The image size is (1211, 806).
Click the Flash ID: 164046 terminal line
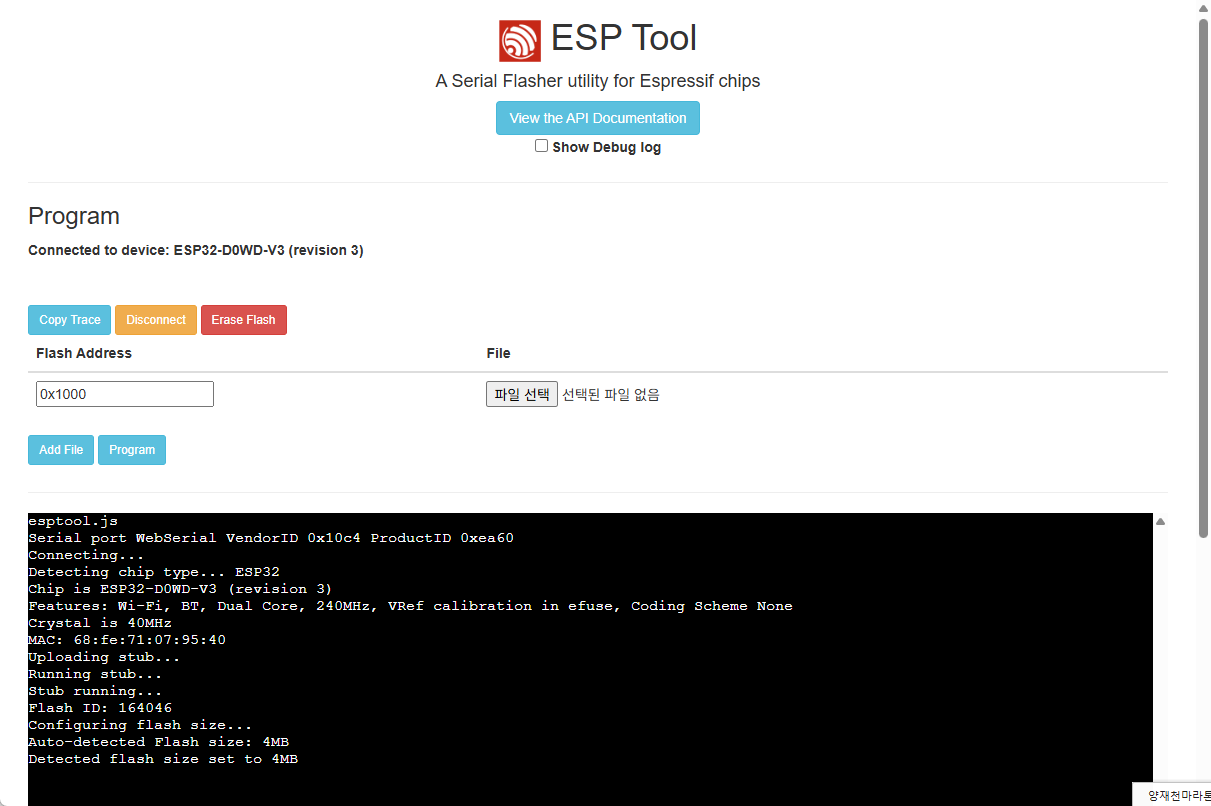100,708
